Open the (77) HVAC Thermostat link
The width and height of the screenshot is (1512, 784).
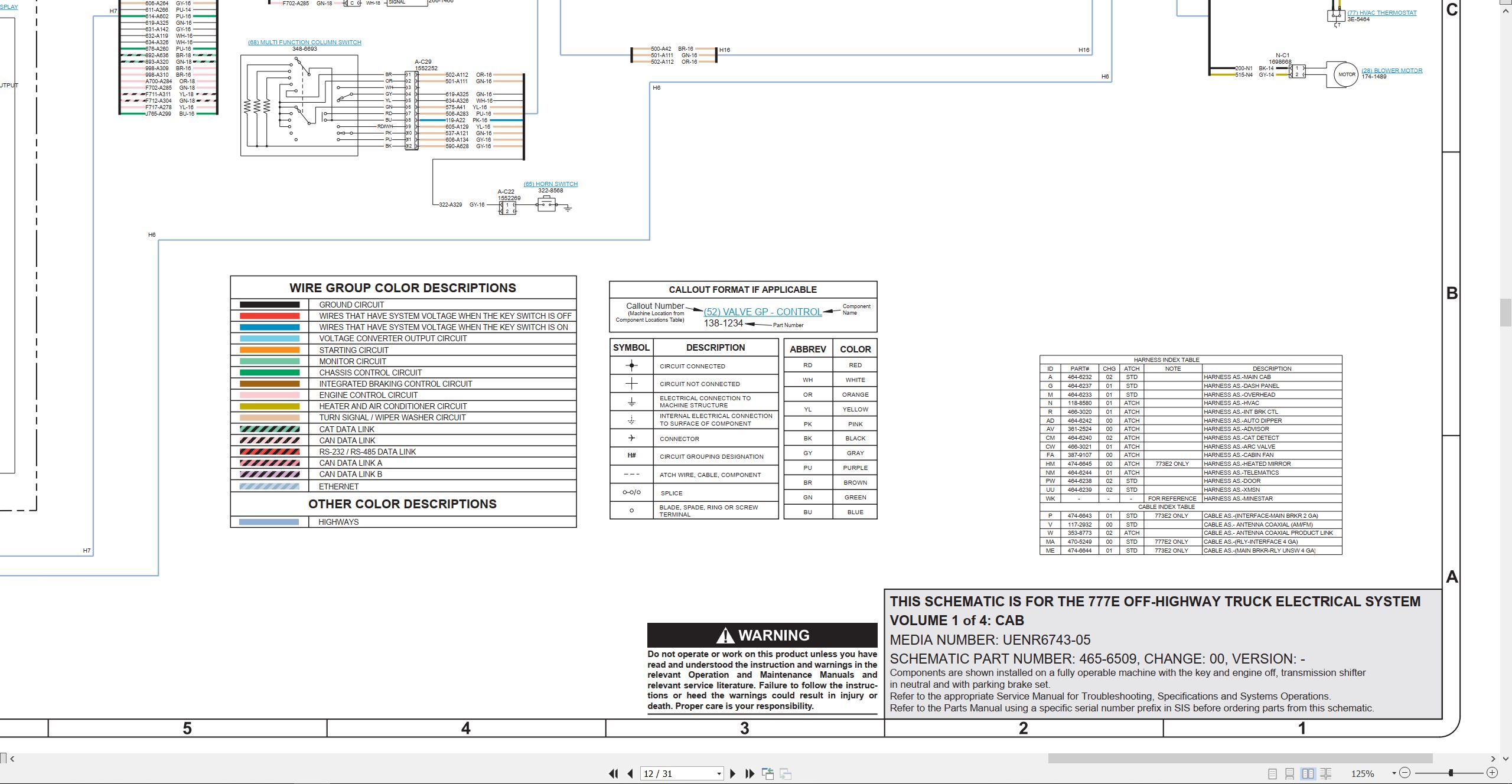1381,13
